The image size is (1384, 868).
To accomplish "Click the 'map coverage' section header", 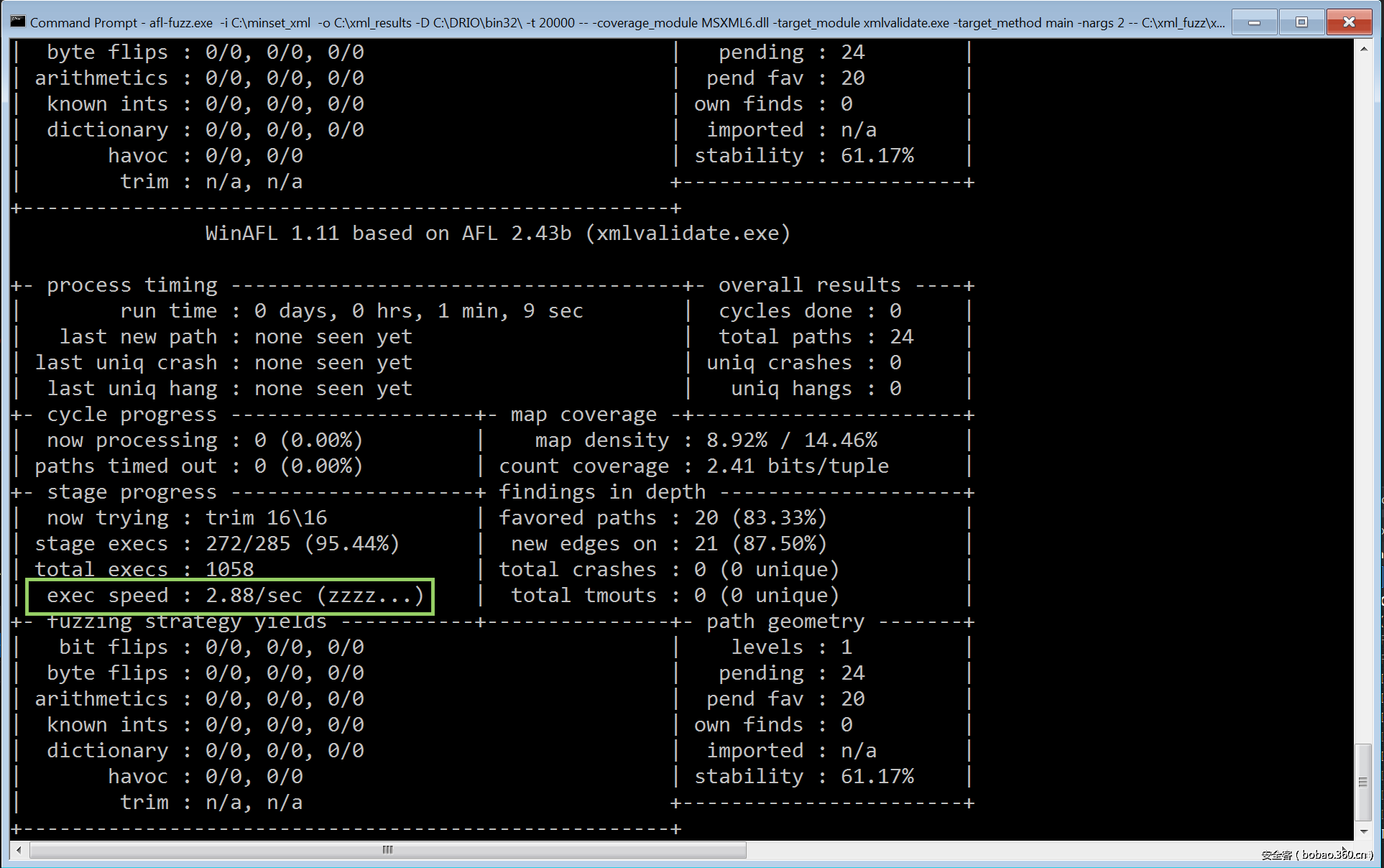I will tap(583, 415).
